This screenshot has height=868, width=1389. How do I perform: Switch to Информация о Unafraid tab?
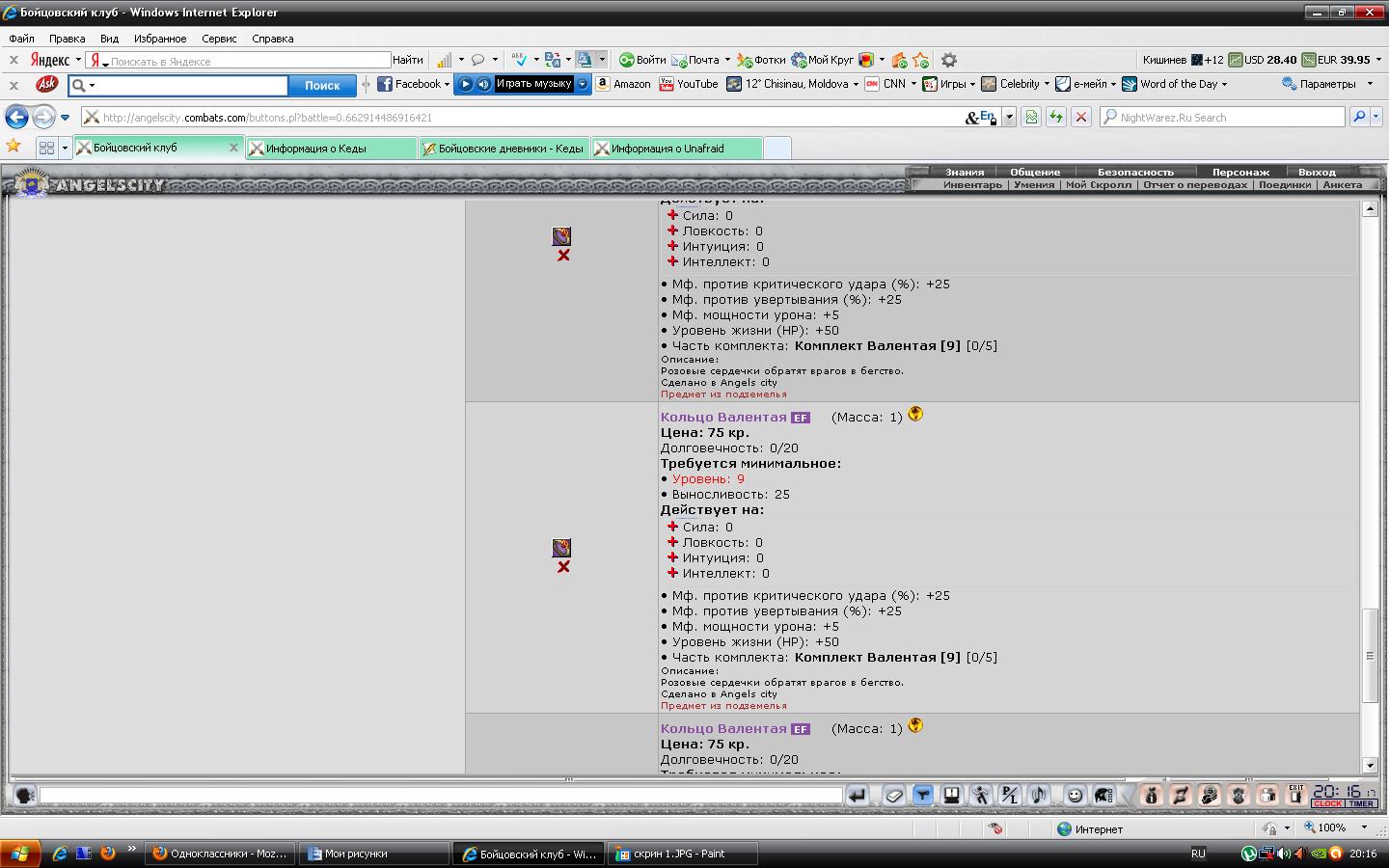[x=677, y=149]
